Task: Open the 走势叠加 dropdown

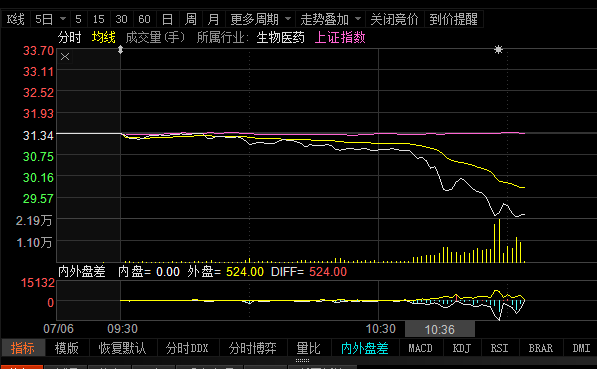Action: tap(330, 19)
